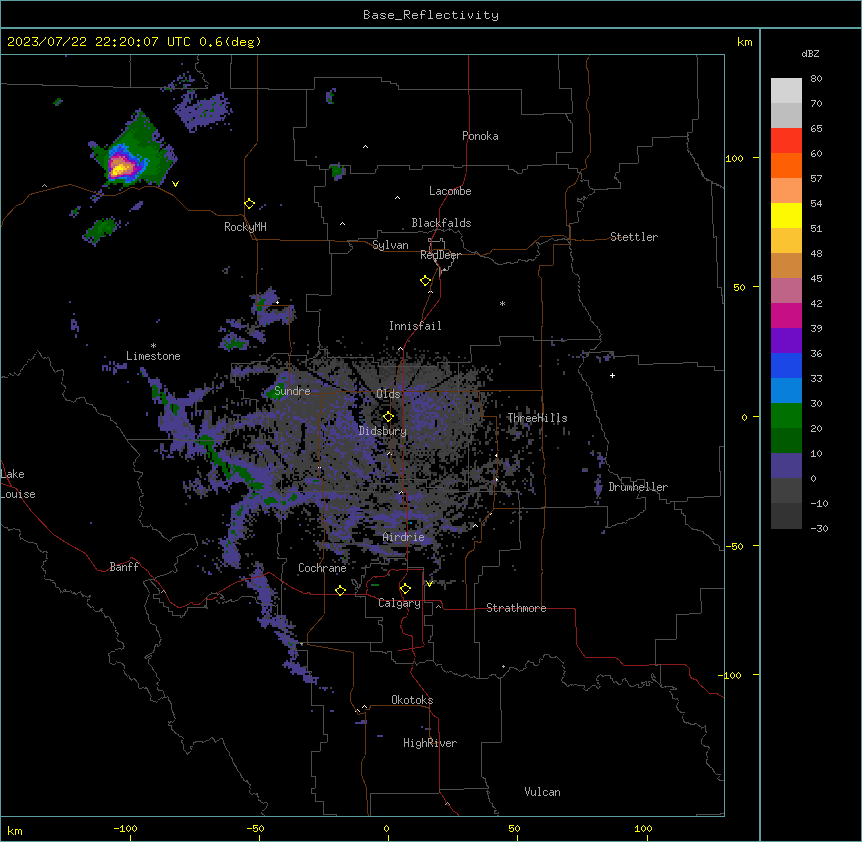This screenshot has height=842, width=862.
Task: Select the yellow diamond marker beside Cochrane
Action: click(x=340, y=590)
